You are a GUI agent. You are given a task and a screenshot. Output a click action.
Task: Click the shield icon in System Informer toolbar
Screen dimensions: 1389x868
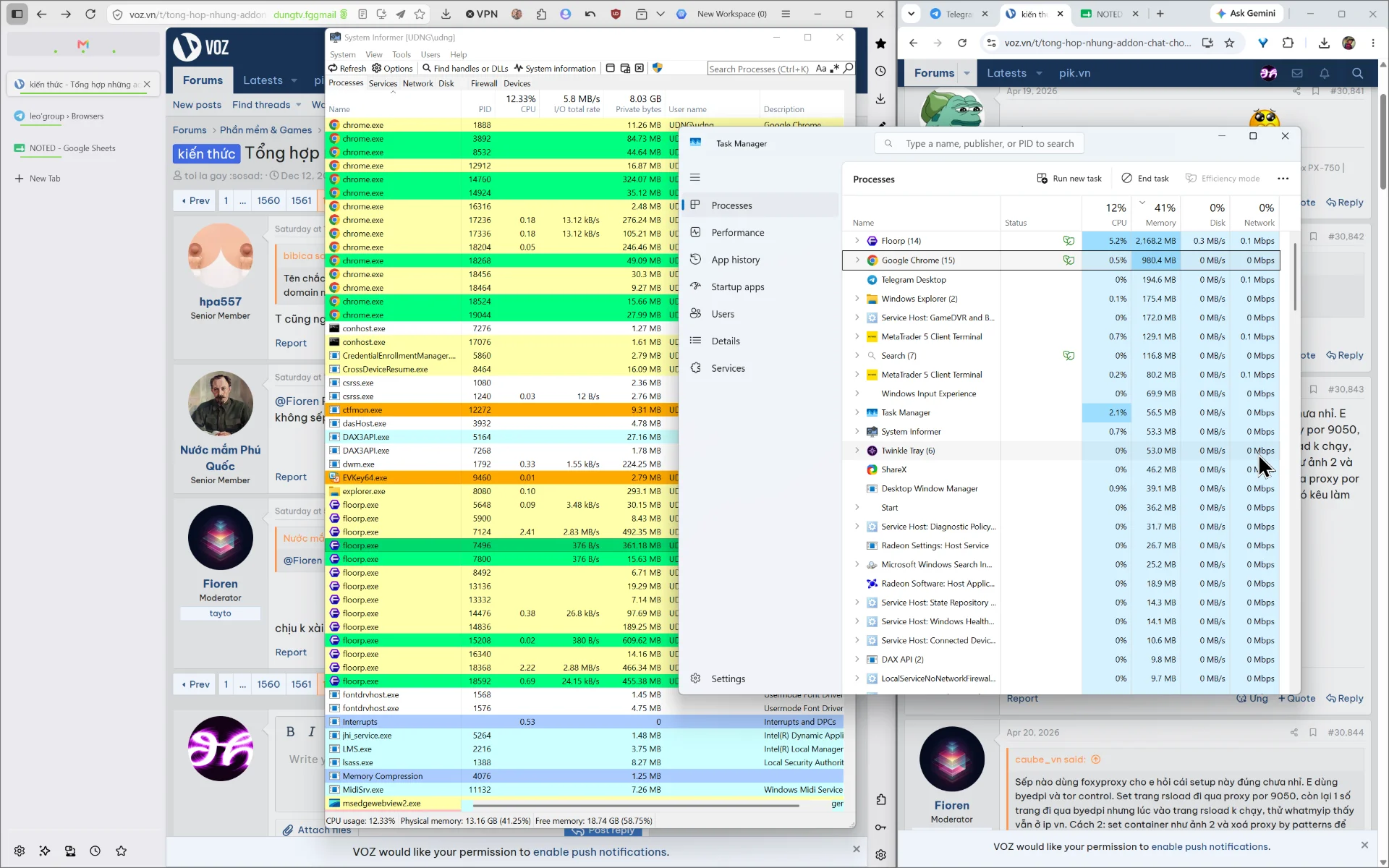[658, 68]
